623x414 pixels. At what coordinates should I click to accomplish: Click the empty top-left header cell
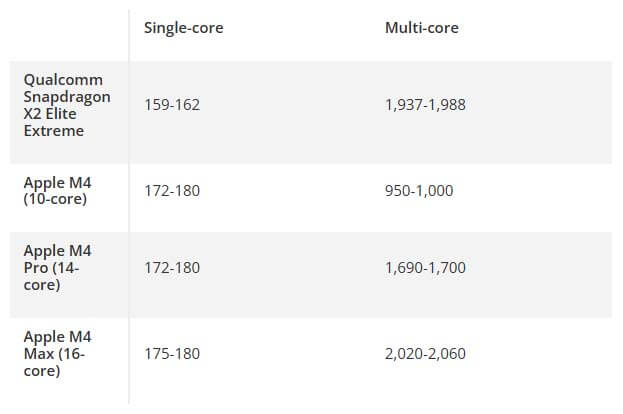click(x=69, y=28)
